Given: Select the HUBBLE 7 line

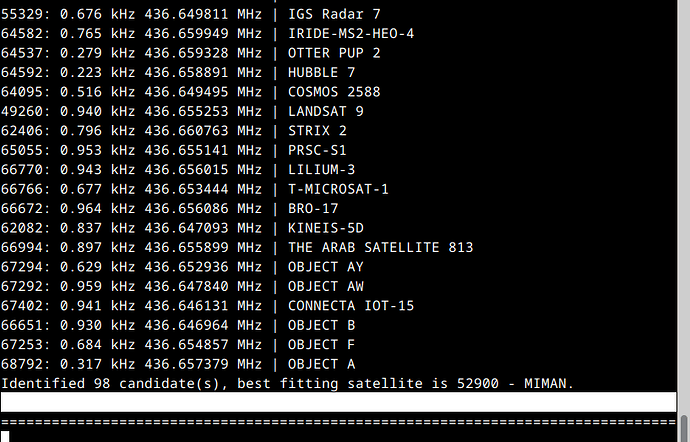Looking at the screenshot, I should tap(178, 72).
